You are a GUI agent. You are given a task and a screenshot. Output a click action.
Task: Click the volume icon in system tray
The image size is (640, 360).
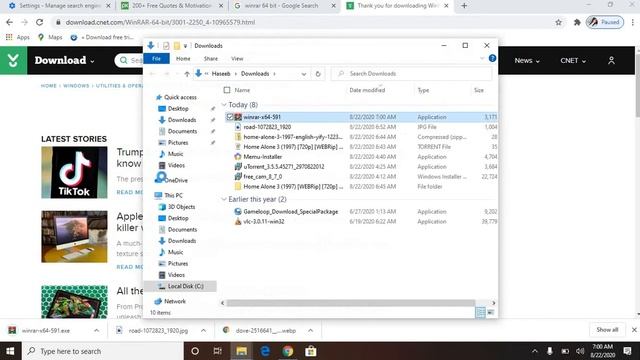tap(580, 351)
